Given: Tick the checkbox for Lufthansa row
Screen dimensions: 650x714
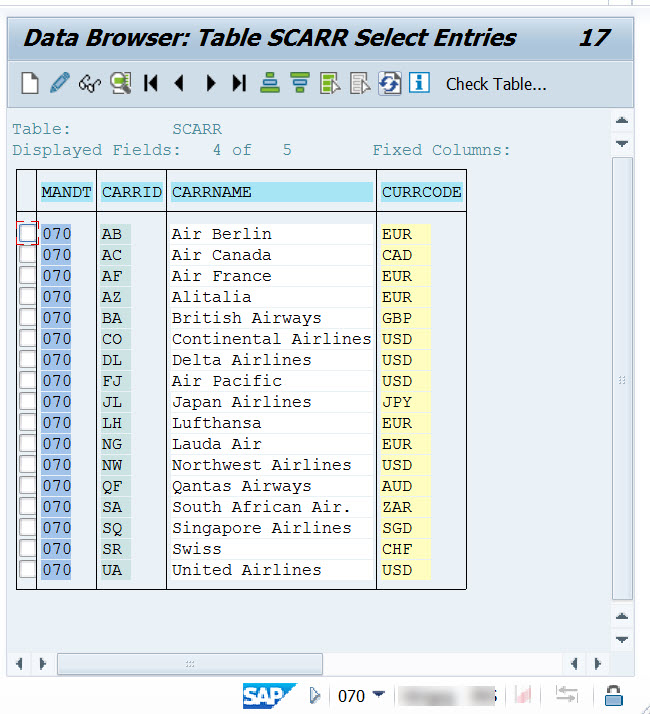Looking at the screenshot, I should click(x=27, y=423).
